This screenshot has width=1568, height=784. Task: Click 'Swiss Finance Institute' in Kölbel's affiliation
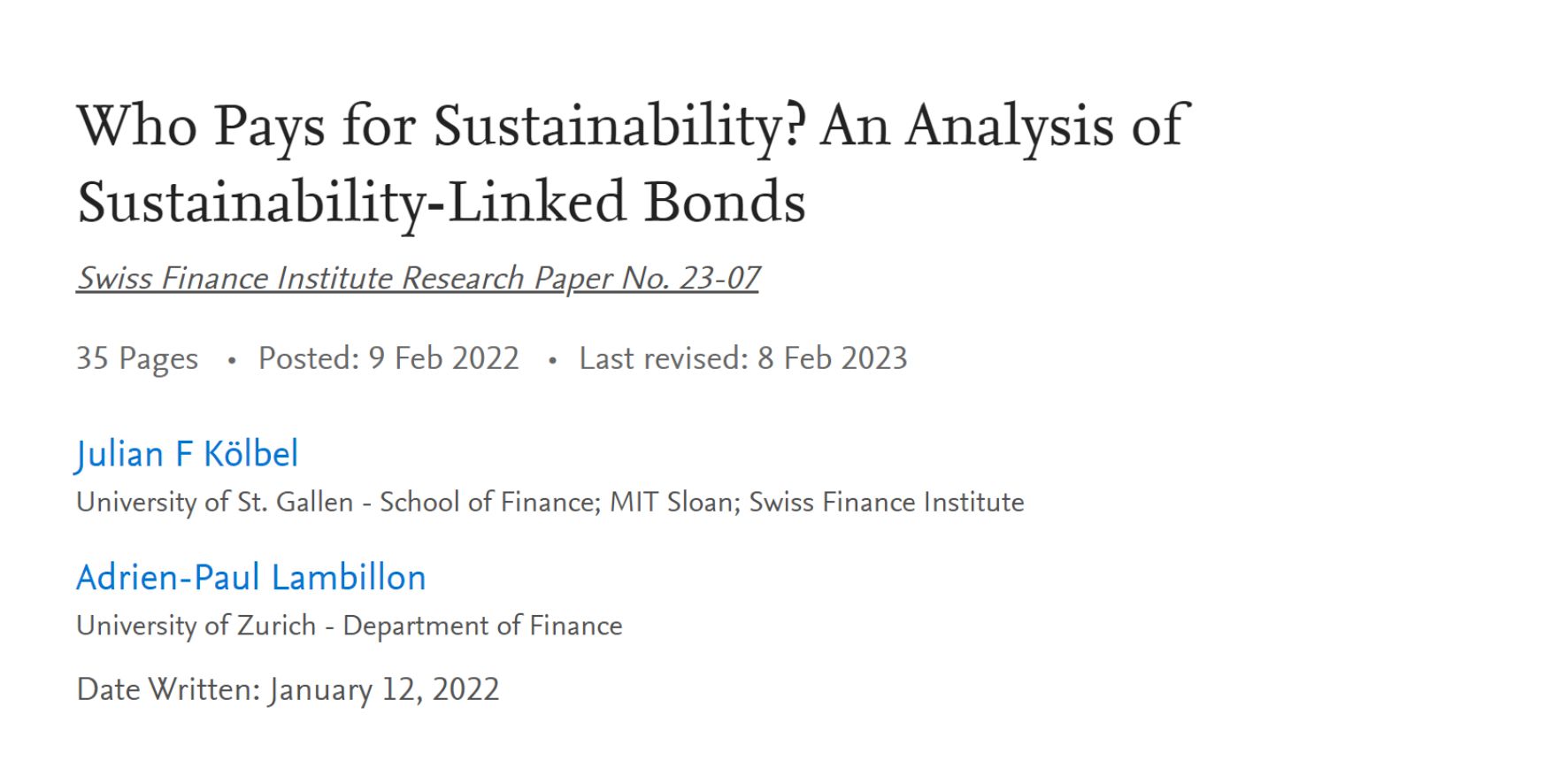click(887, 503)
